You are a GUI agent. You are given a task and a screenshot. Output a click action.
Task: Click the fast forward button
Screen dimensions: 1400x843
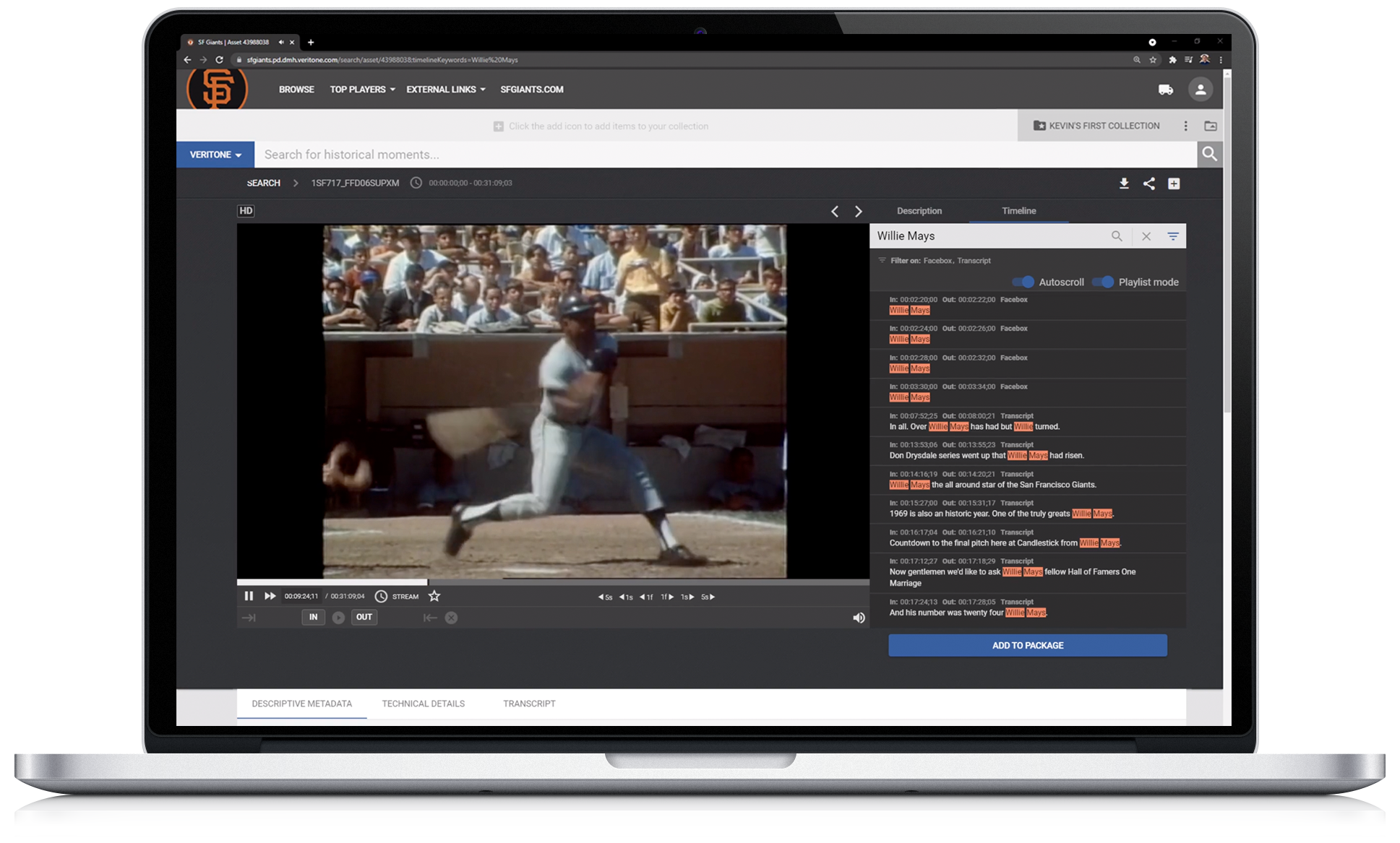(x=270, y=596)
